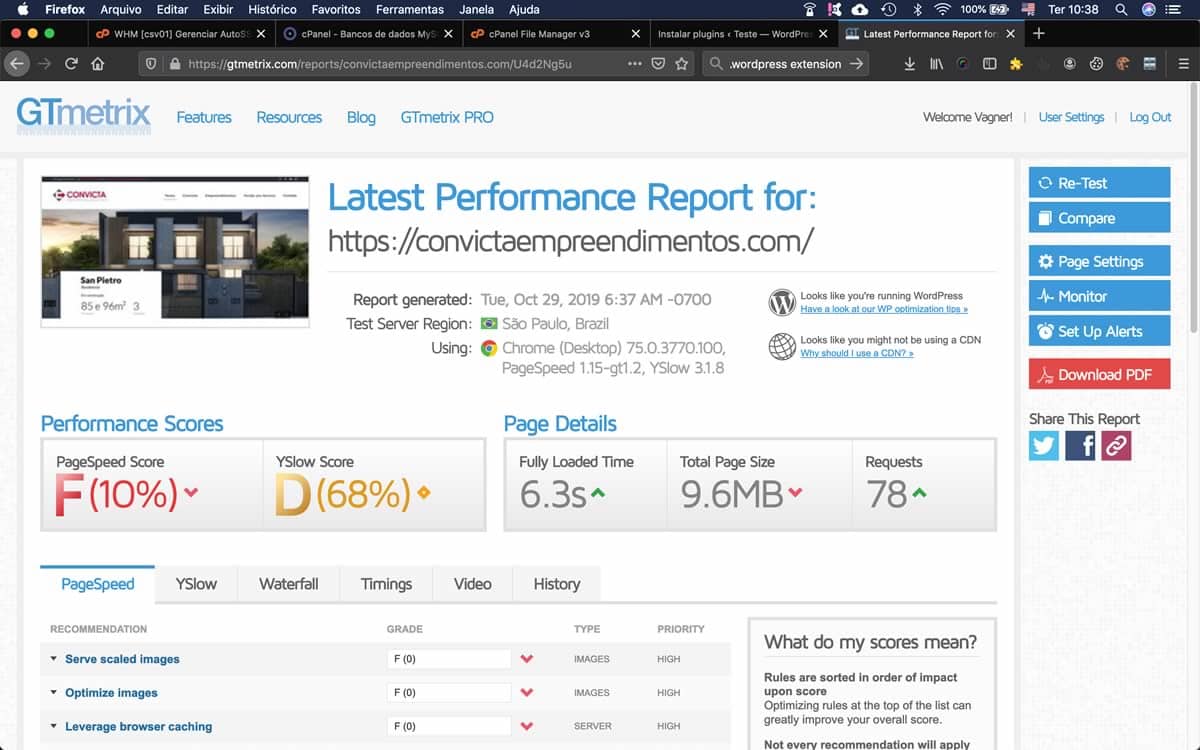Switch to cPanel File Manager tab
The width and height of the screenshot is (1200, 750).
556,33
